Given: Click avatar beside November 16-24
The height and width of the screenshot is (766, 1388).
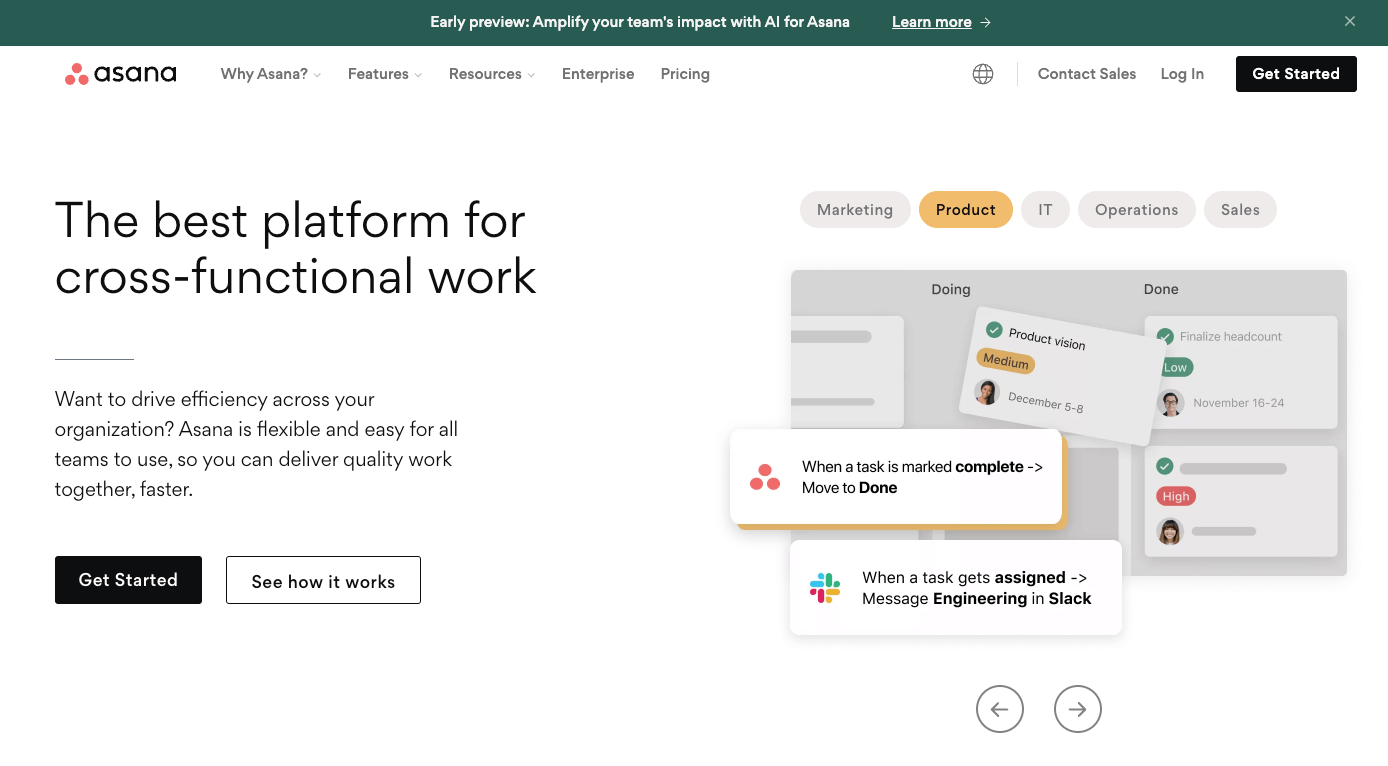Looking at the screenshot, I should 1171,403.
